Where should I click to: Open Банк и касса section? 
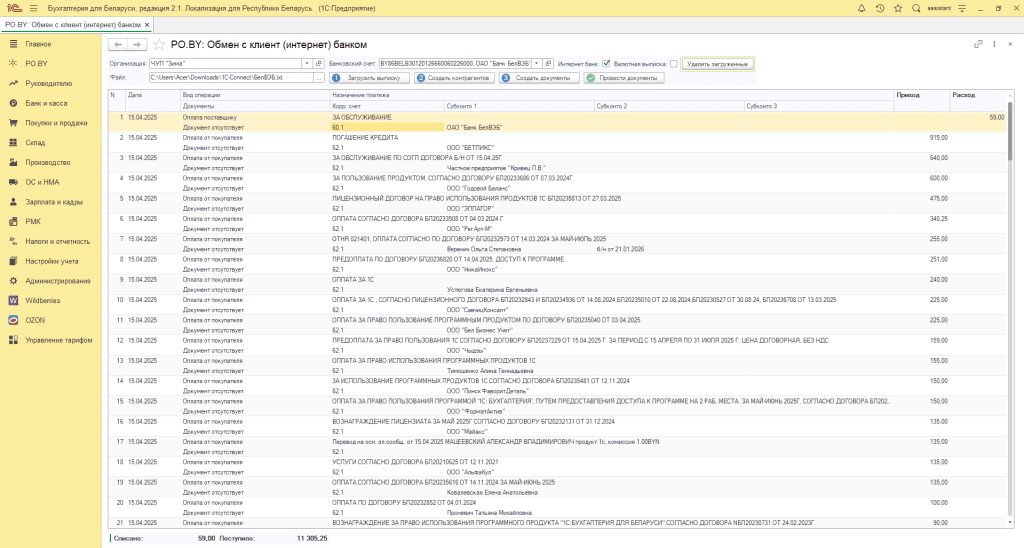pos(46,103)
